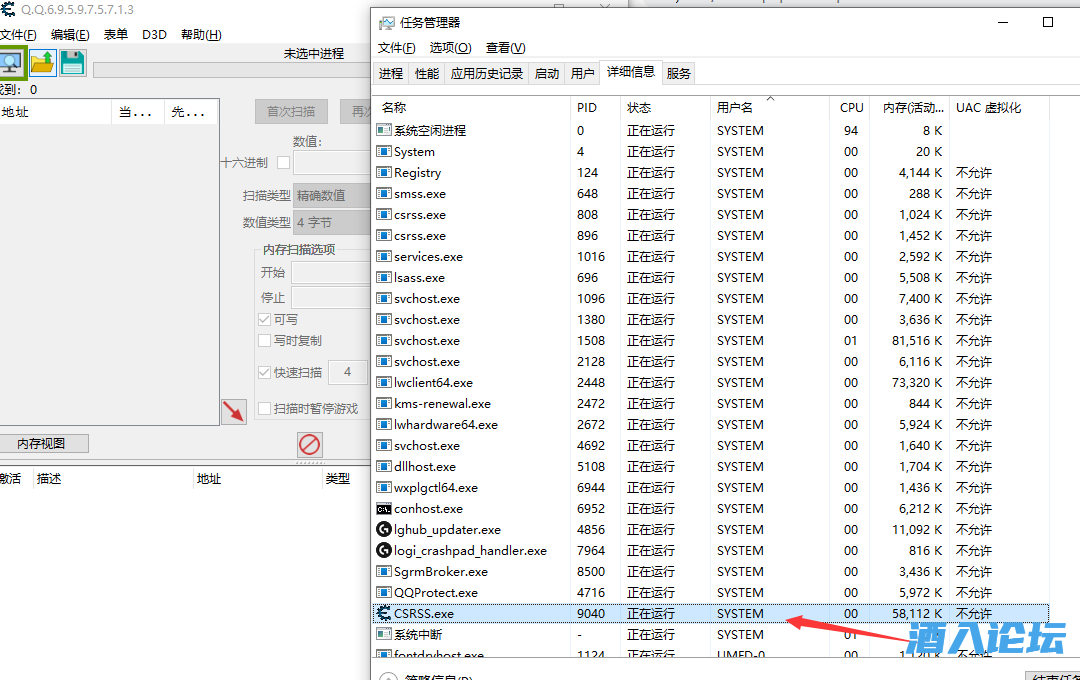1080x680 pixels.
Task: Select the conhost.exe console icon
Action: click(383, 509)
